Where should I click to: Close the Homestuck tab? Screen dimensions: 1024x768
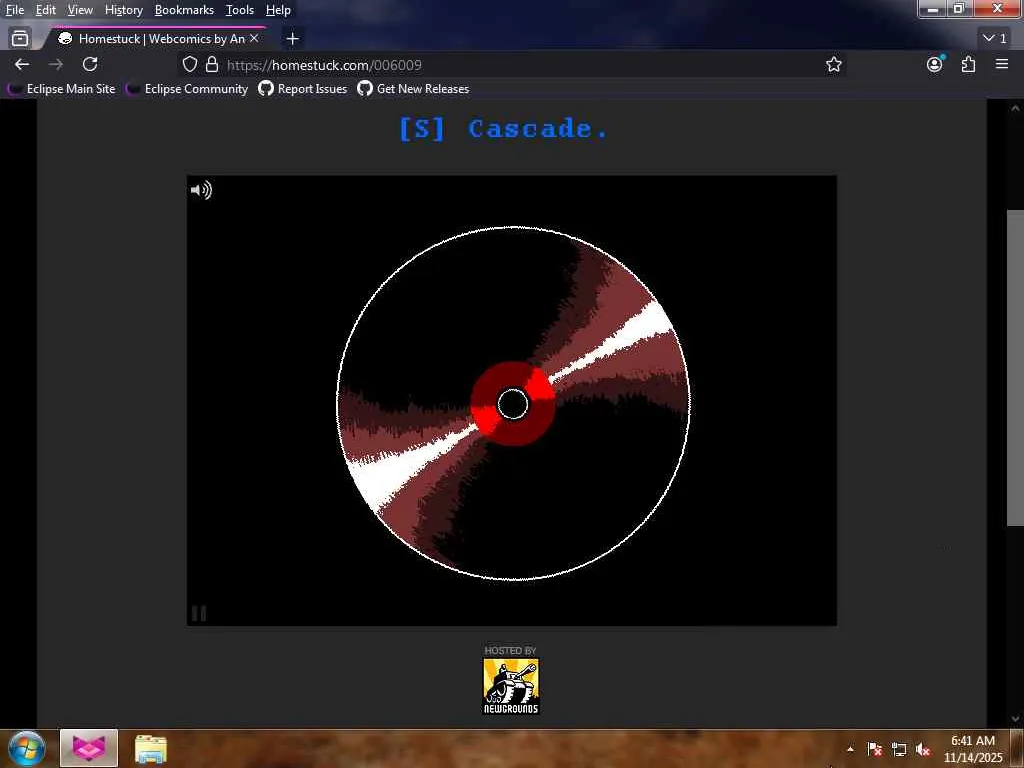254,39
